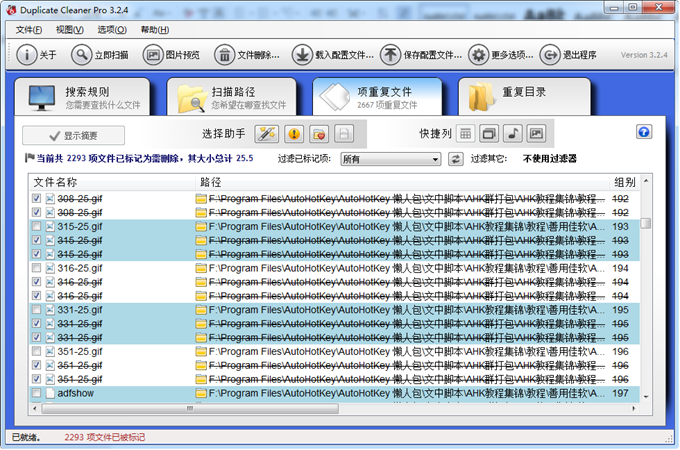The image size is (680, 450).
Task: Start scanning with 立即扫描 magnifier icon
Action: (82, 55)
